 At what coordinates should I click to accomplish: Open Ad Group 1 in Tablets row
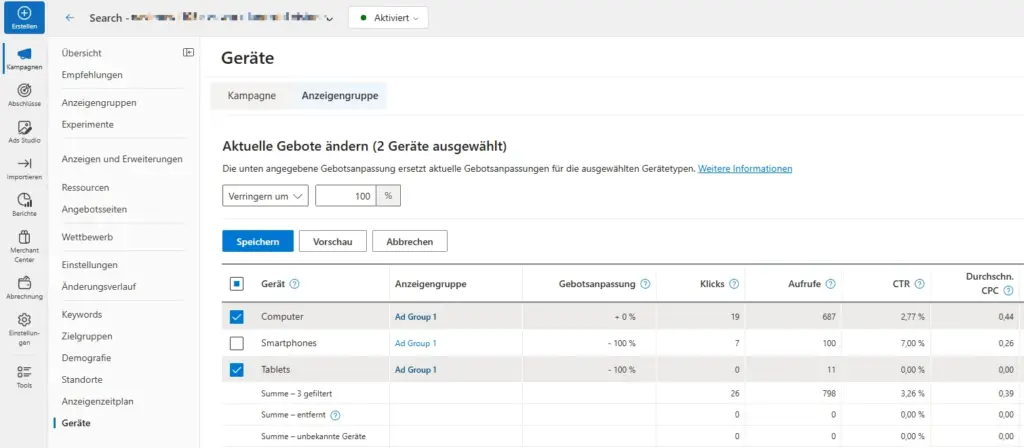coord(415,370)
